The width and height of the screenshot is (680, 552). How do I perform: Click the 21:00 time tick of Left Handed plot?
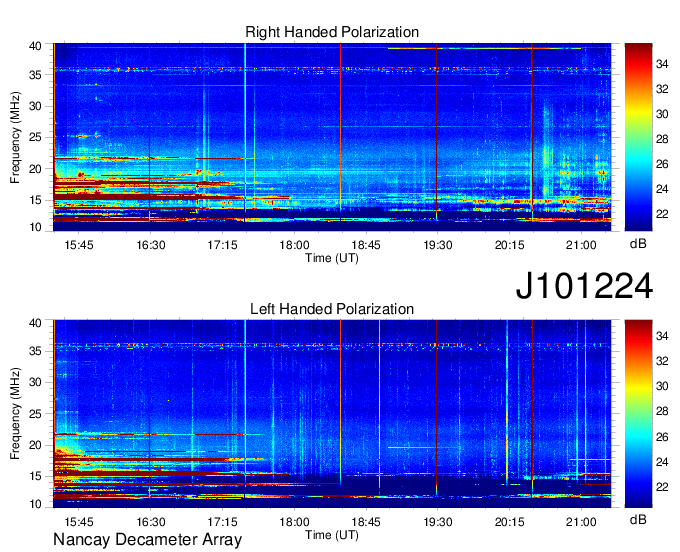tap(581, 522)
